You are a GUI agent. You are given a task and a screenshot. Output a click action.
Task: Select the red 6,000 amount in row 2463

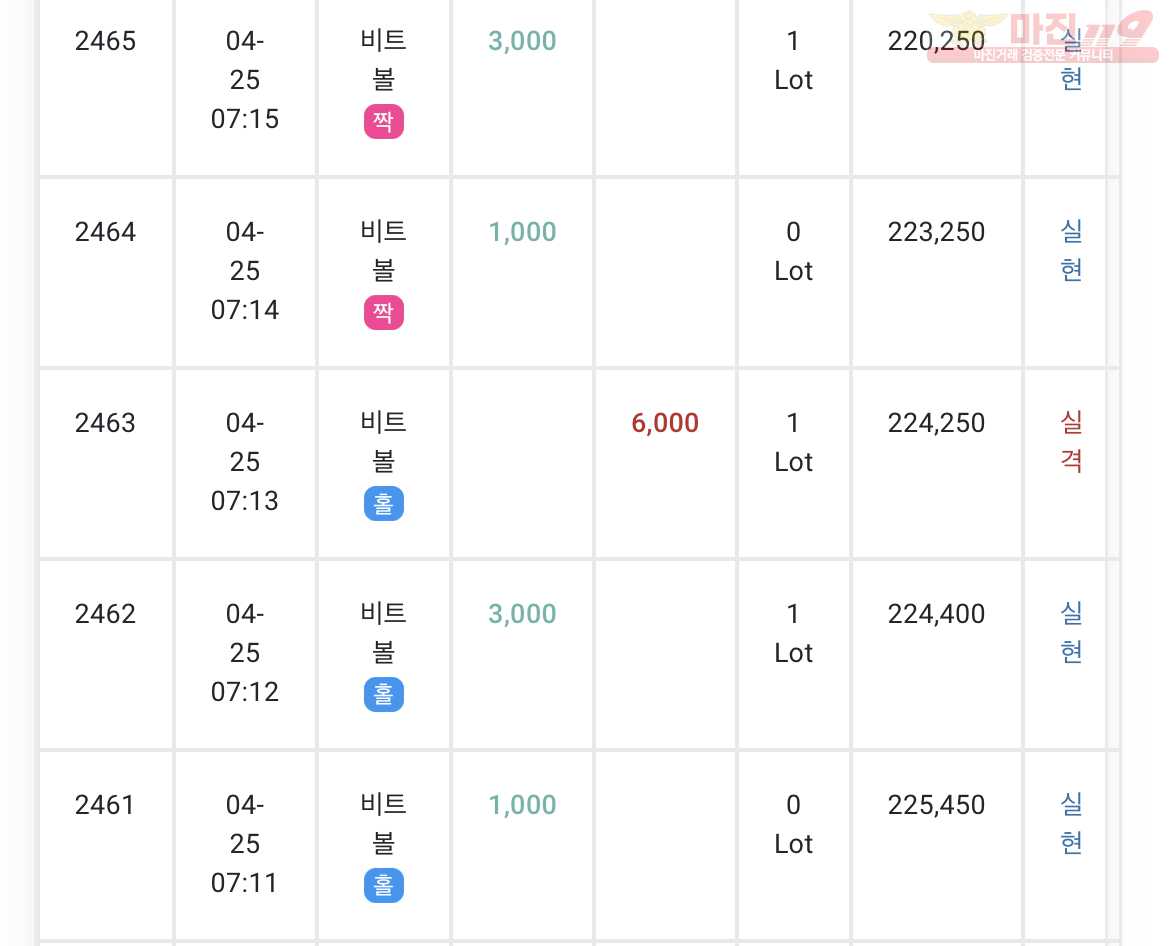(665, 423)
